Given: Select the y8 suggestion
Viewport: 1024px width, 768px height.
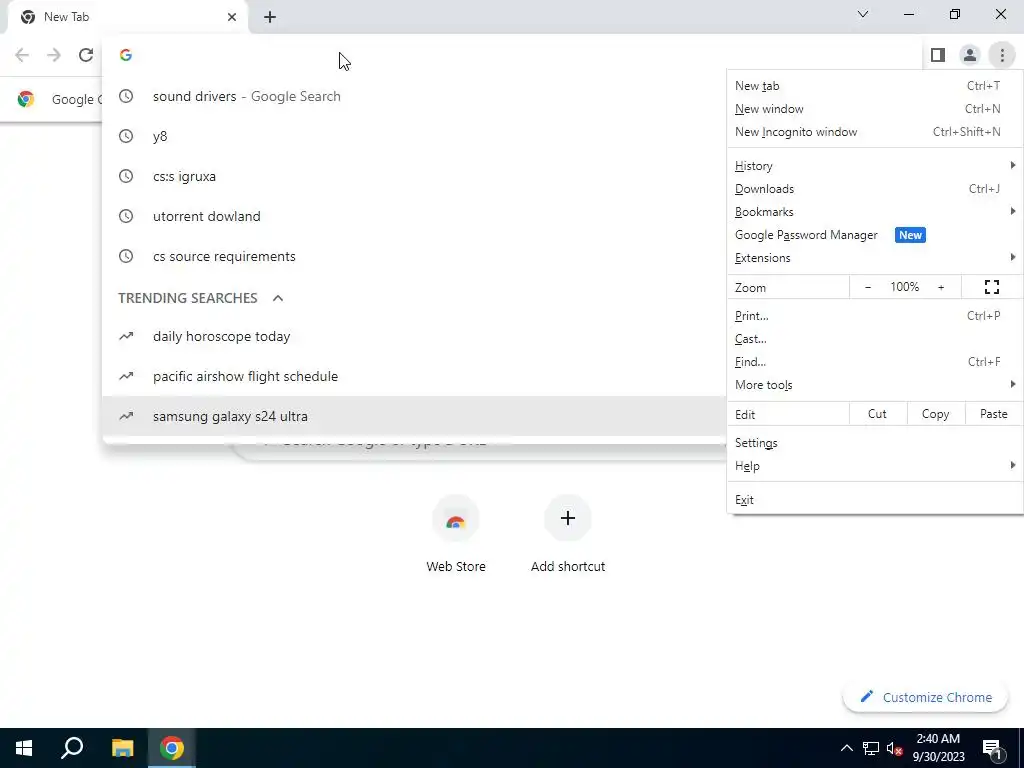Looking at the screenshot, I should (414, 136).
